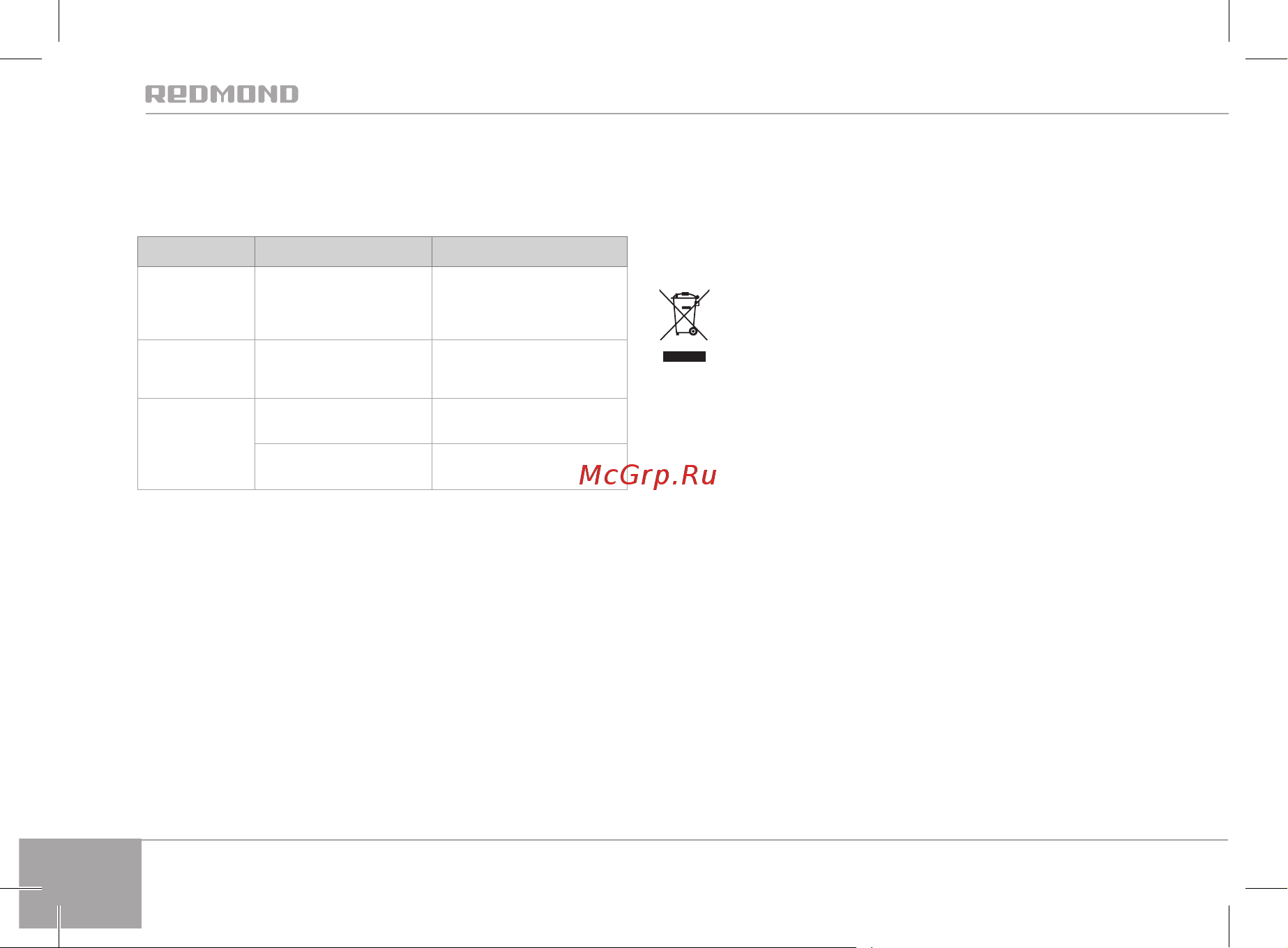Click the lower middle cell beside the merged cell

343,466
